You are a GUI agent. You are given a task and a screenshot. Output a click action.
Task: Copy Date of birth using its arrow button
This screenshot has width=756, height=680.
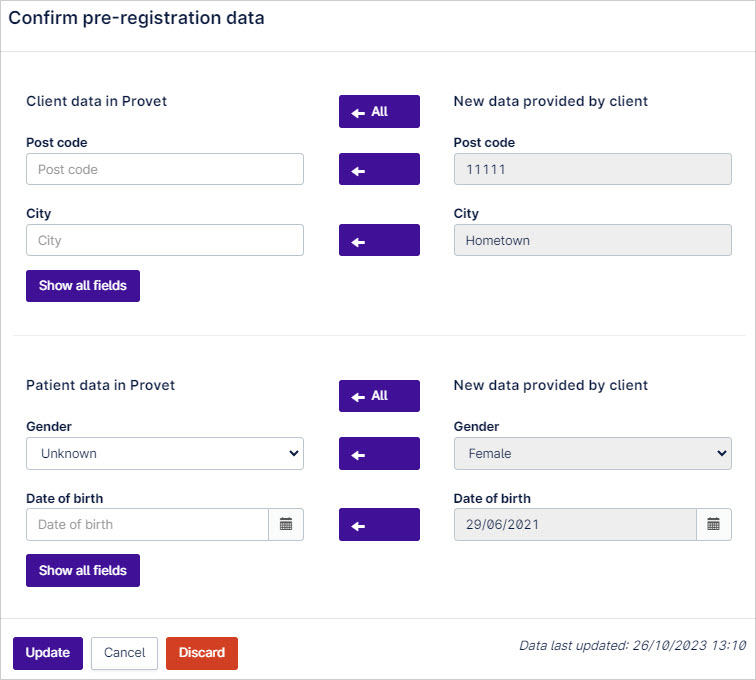click(x=379, y=524)
